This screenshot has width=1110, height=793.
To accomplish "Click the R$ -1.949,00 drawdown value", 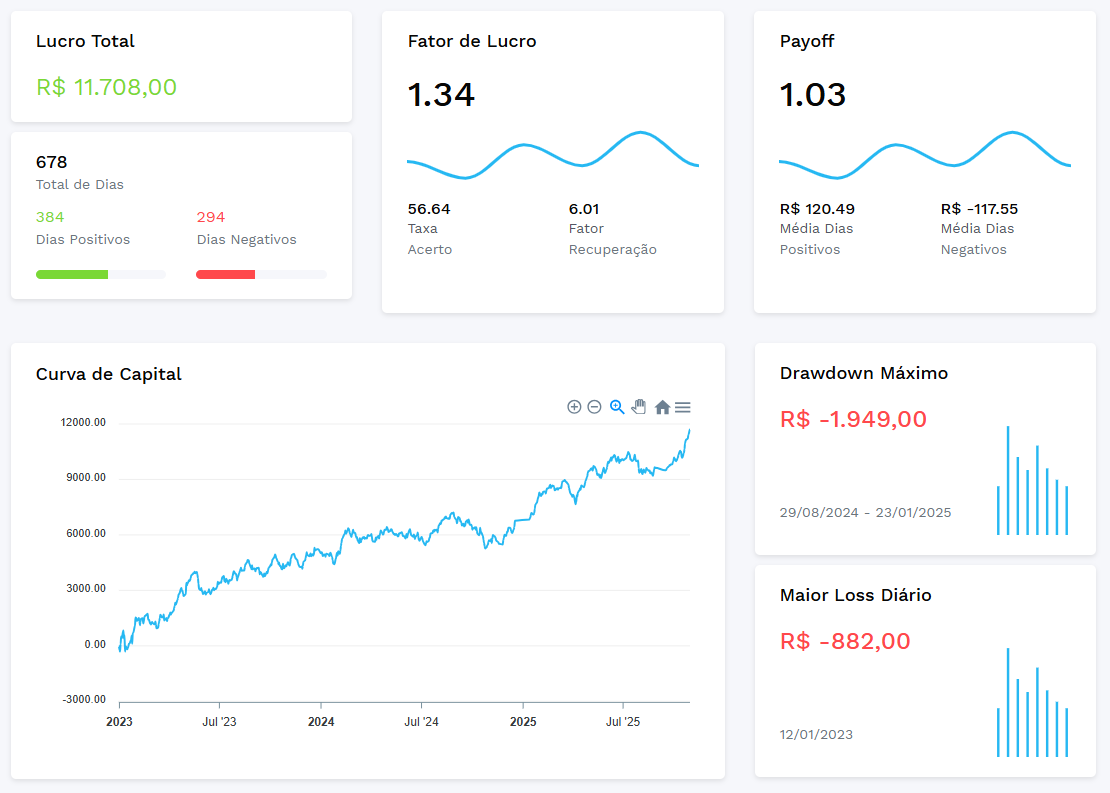I will tap(853, 419).
